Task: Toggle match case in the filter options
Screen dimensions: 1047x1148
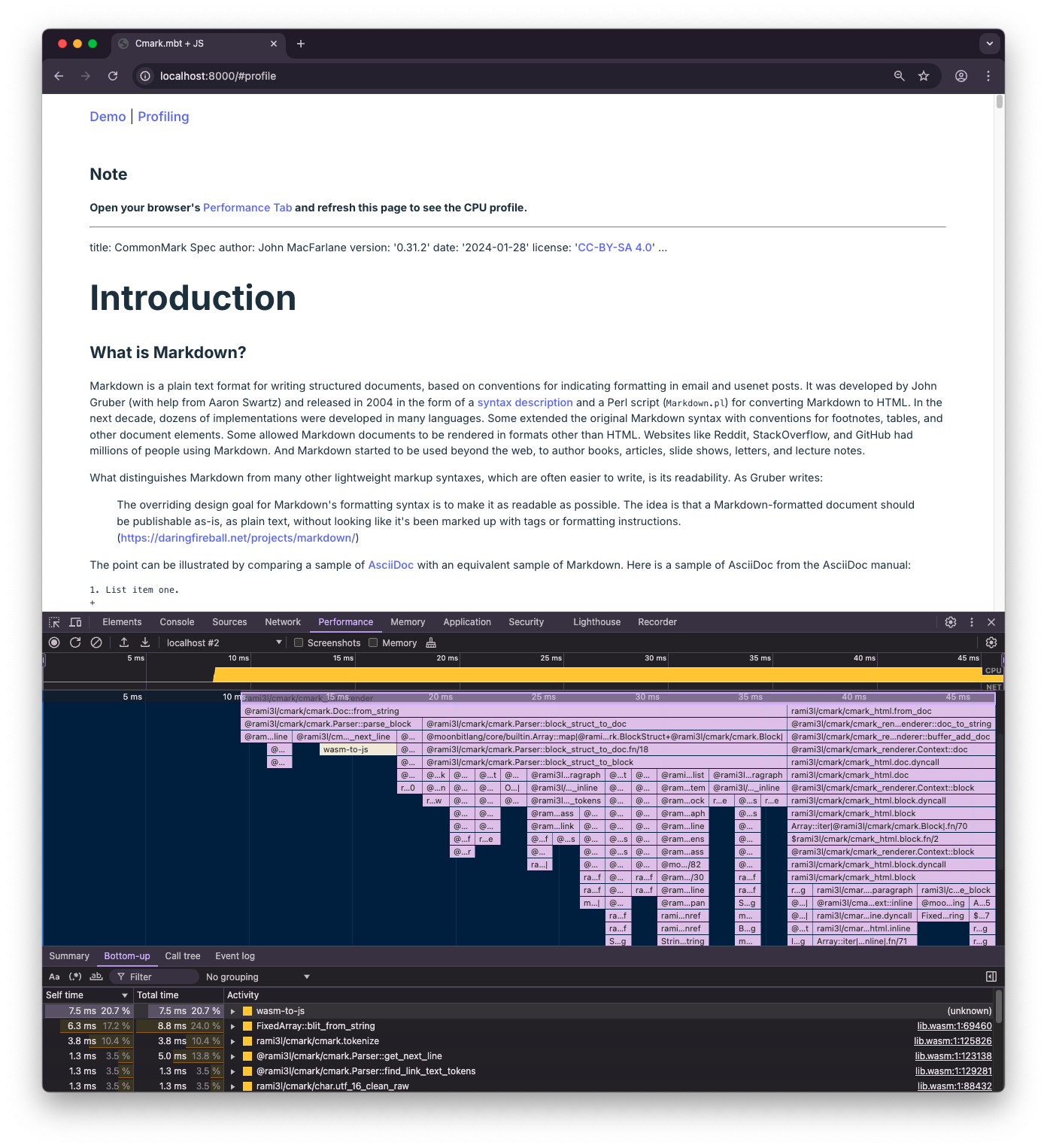Action: pyautogui.click(x=54, y=976)
